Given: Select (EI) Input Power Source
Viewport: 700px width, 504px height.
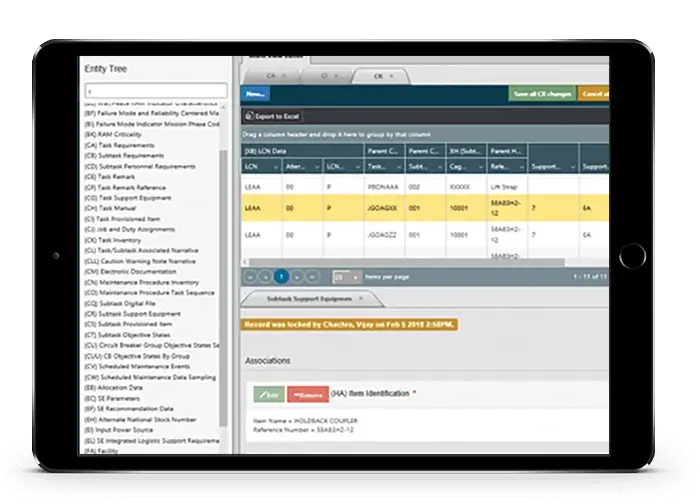Looking at the screenshot, I should 119,430.
